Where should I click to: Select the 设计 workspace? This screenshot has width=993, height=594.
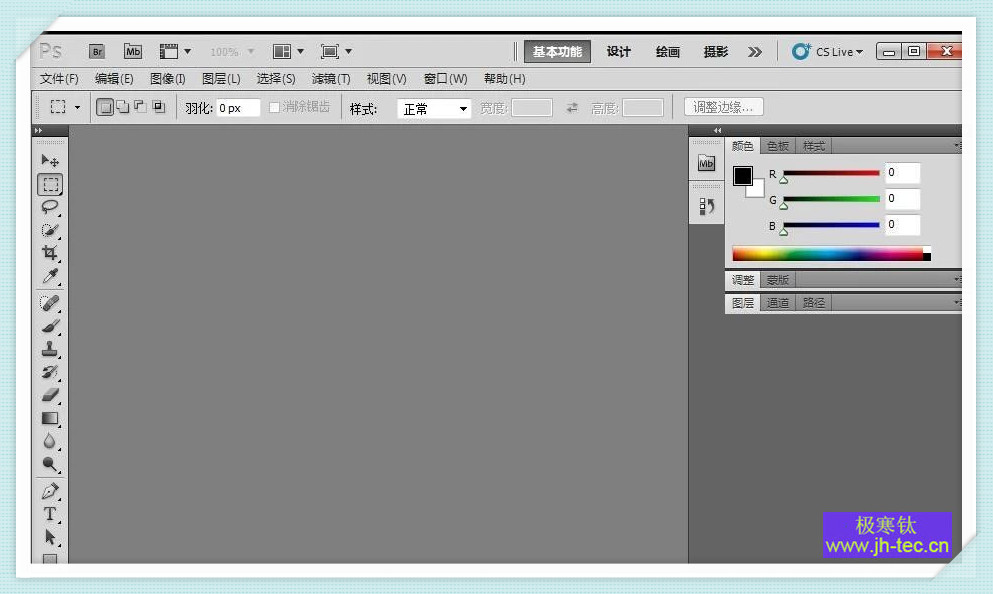click(x=619, y=52)
